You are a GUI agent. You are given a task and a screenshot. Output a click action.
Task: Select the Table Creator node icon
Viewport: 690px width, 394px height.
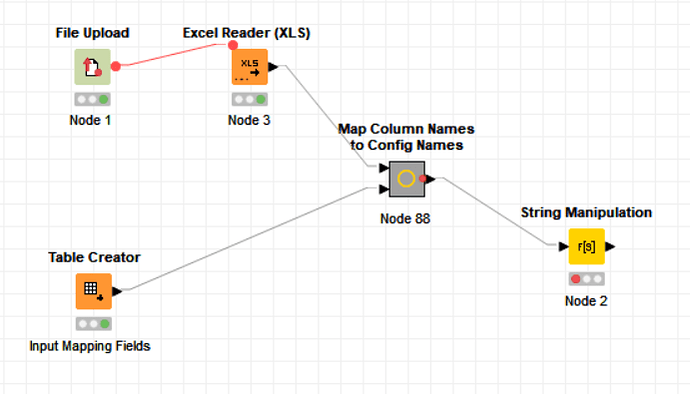[94, 291]
